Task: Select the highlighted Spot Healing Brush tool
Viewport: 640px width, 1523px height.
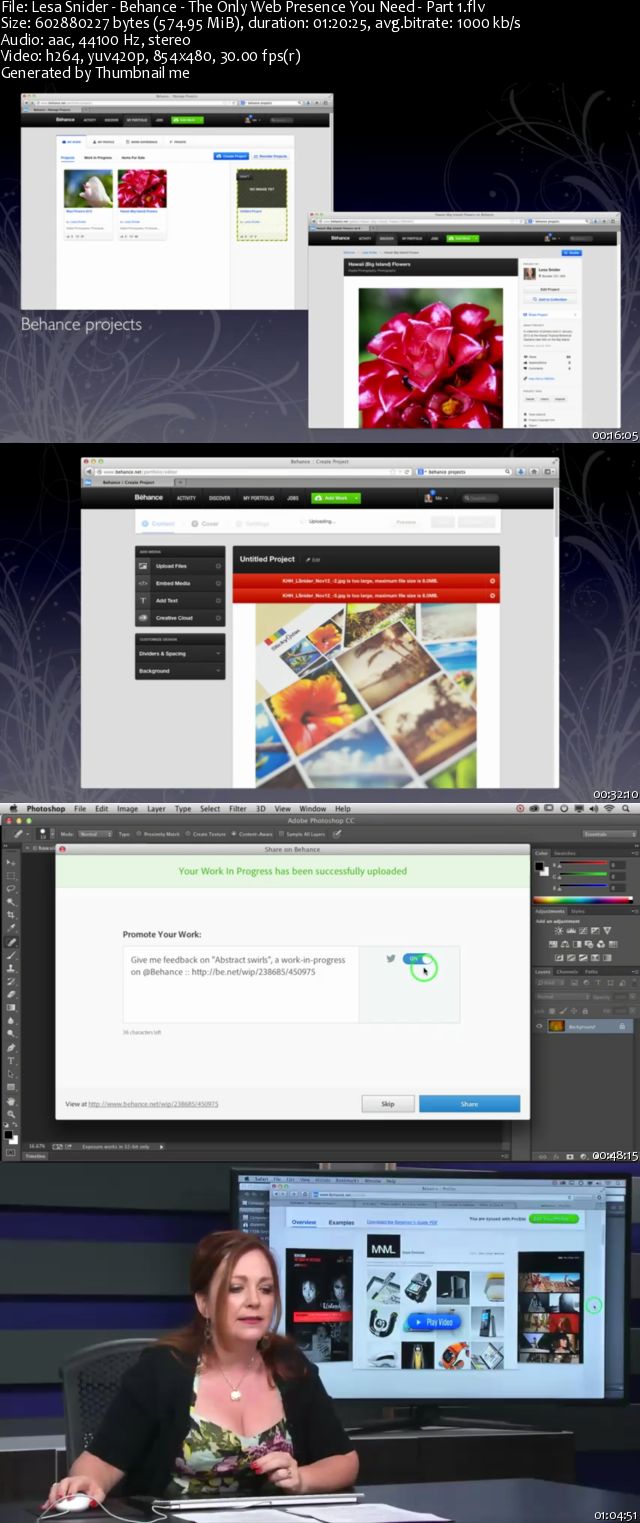Action: pyautogui.click(x=11, y=942)
